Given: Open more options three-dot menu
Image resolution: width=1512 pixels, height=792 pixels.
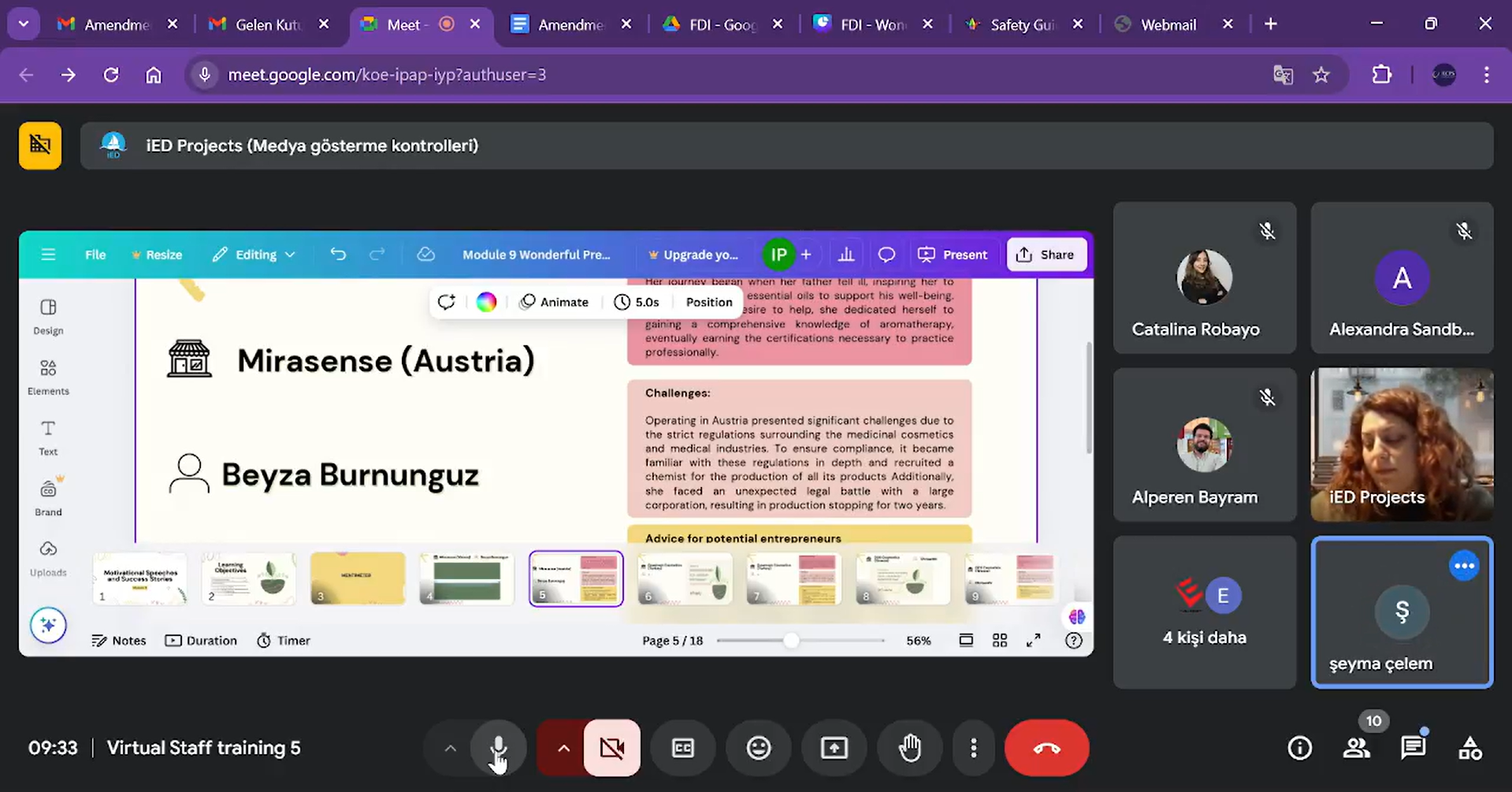Looking at the screenshot, I should coord(973,748).
